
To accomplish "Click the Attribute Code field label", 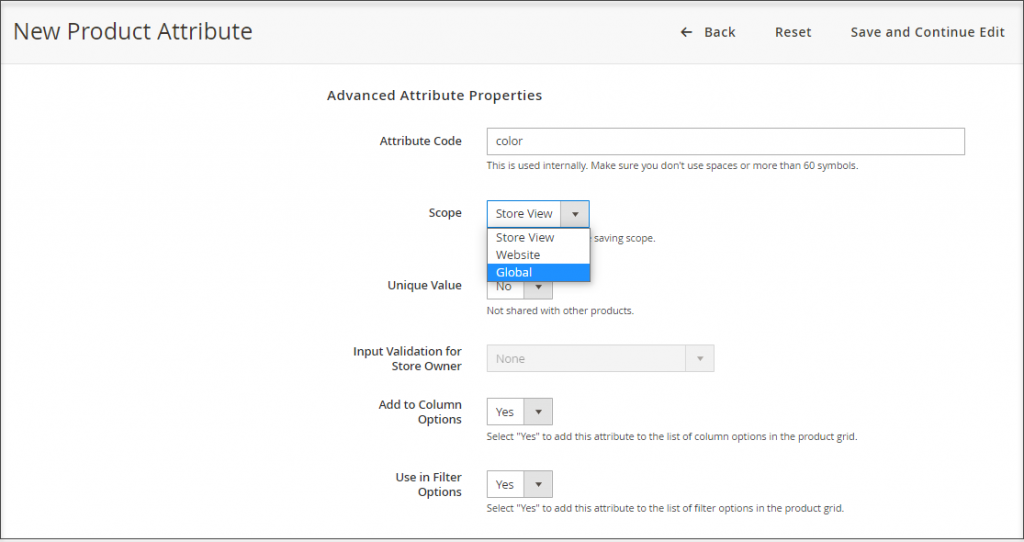I will tap(420, 141).
